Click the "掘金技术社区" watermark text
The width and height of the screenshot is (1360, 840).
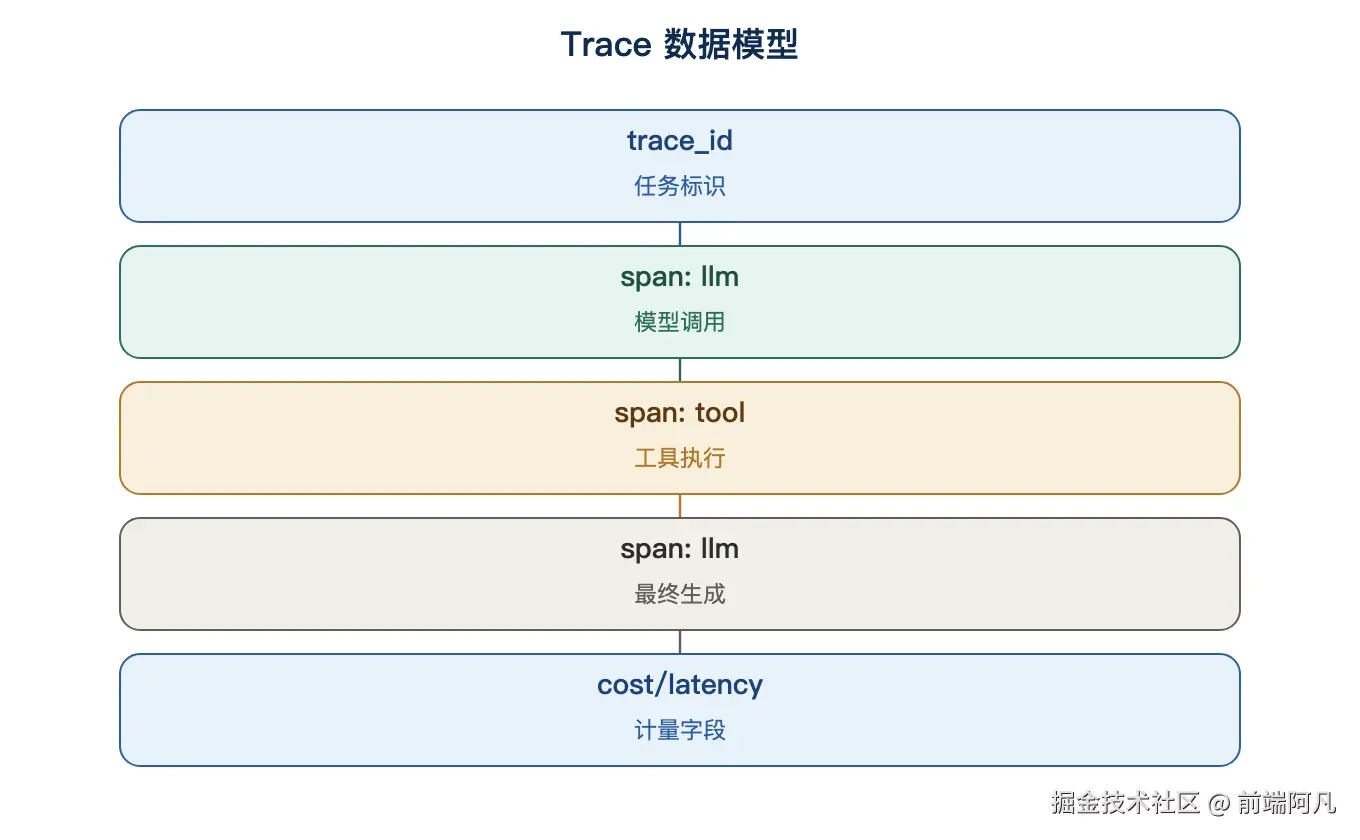point(1125,802)
